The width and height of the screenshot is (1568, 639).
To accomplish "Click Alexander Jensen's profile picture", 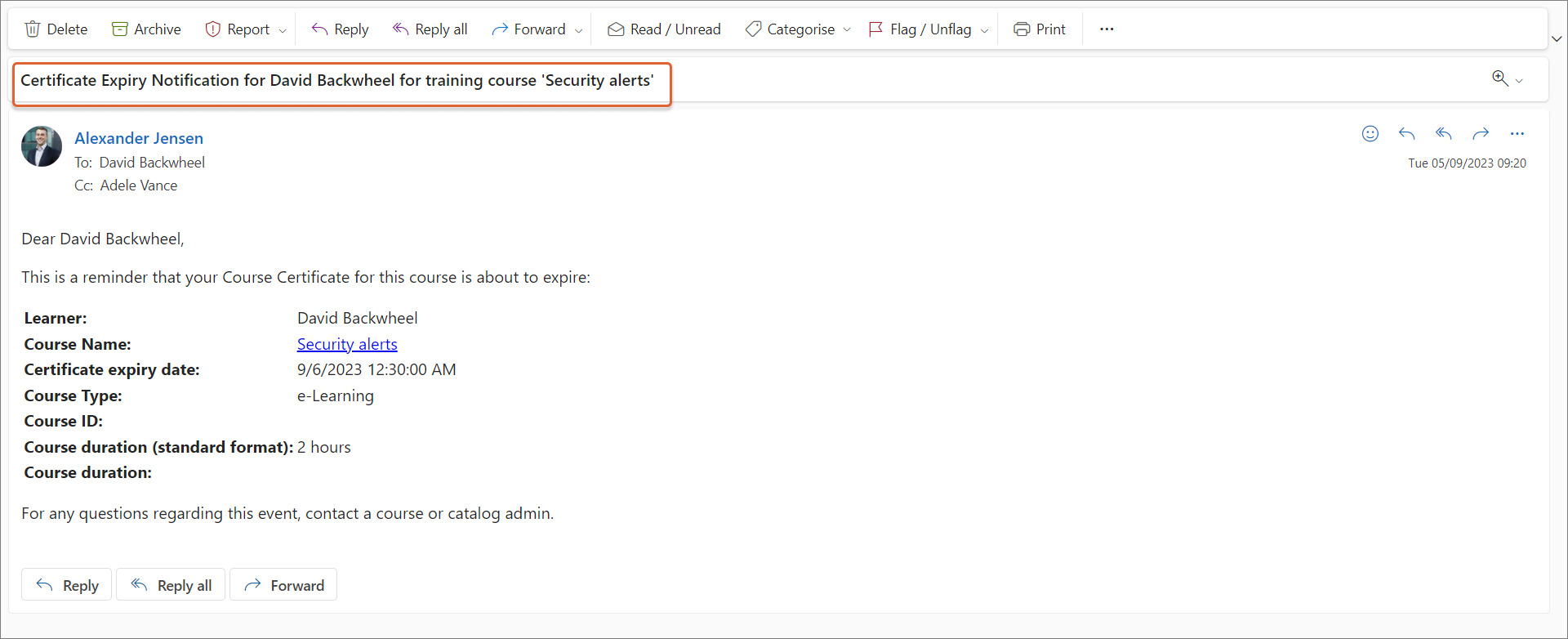I will [x=42, y=146].
